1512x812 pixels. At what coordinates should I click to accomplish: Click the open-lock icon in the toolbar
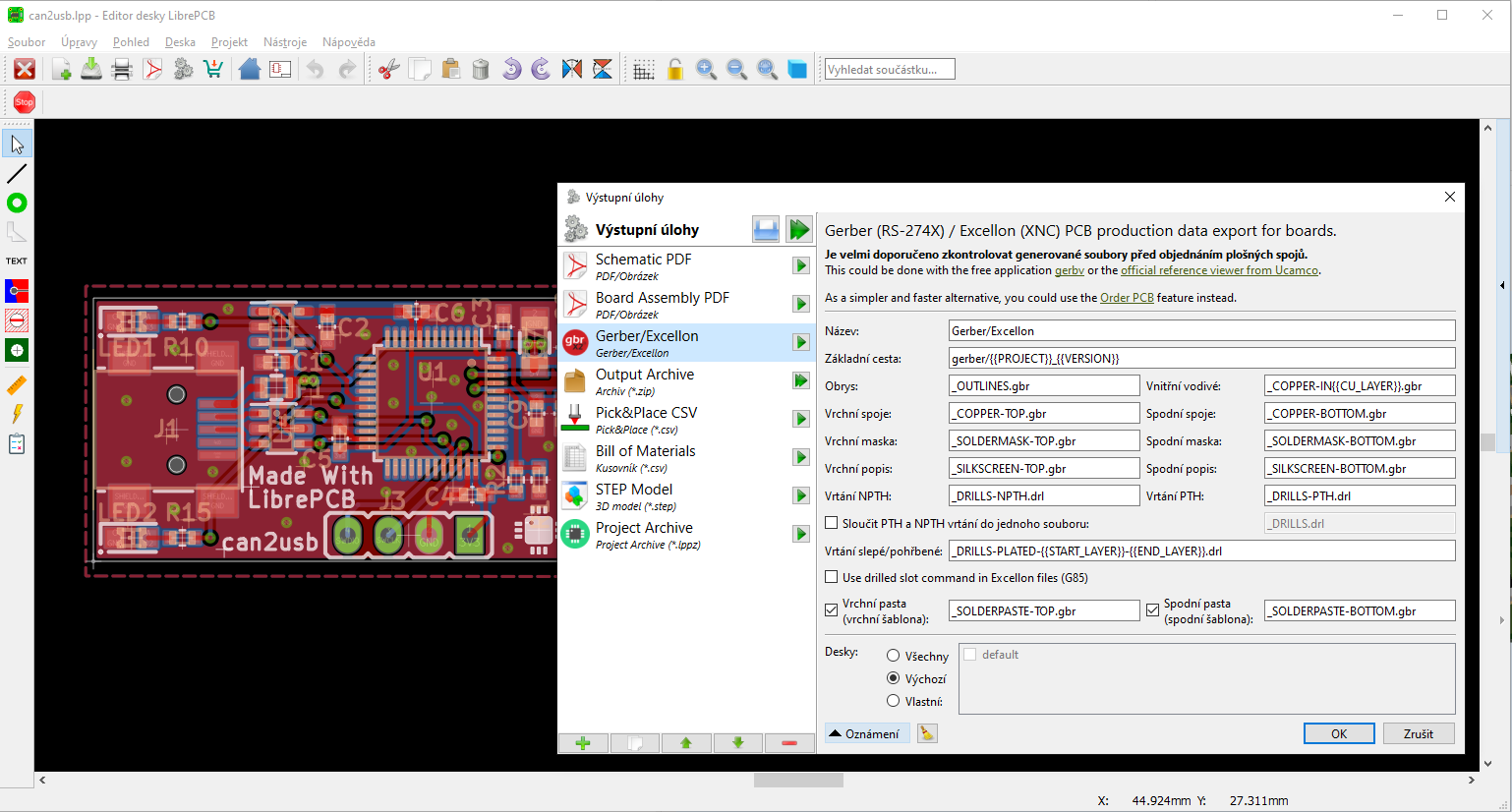pyautogui.click(x=675, y=70)
